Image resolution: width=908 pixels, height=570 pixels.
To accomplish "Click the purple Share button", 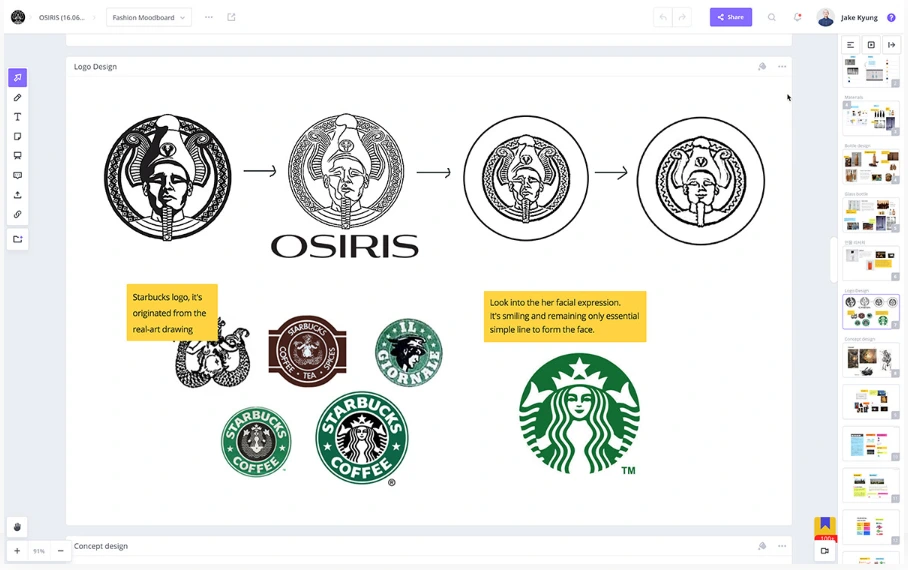I will click(x=731, y=17).
